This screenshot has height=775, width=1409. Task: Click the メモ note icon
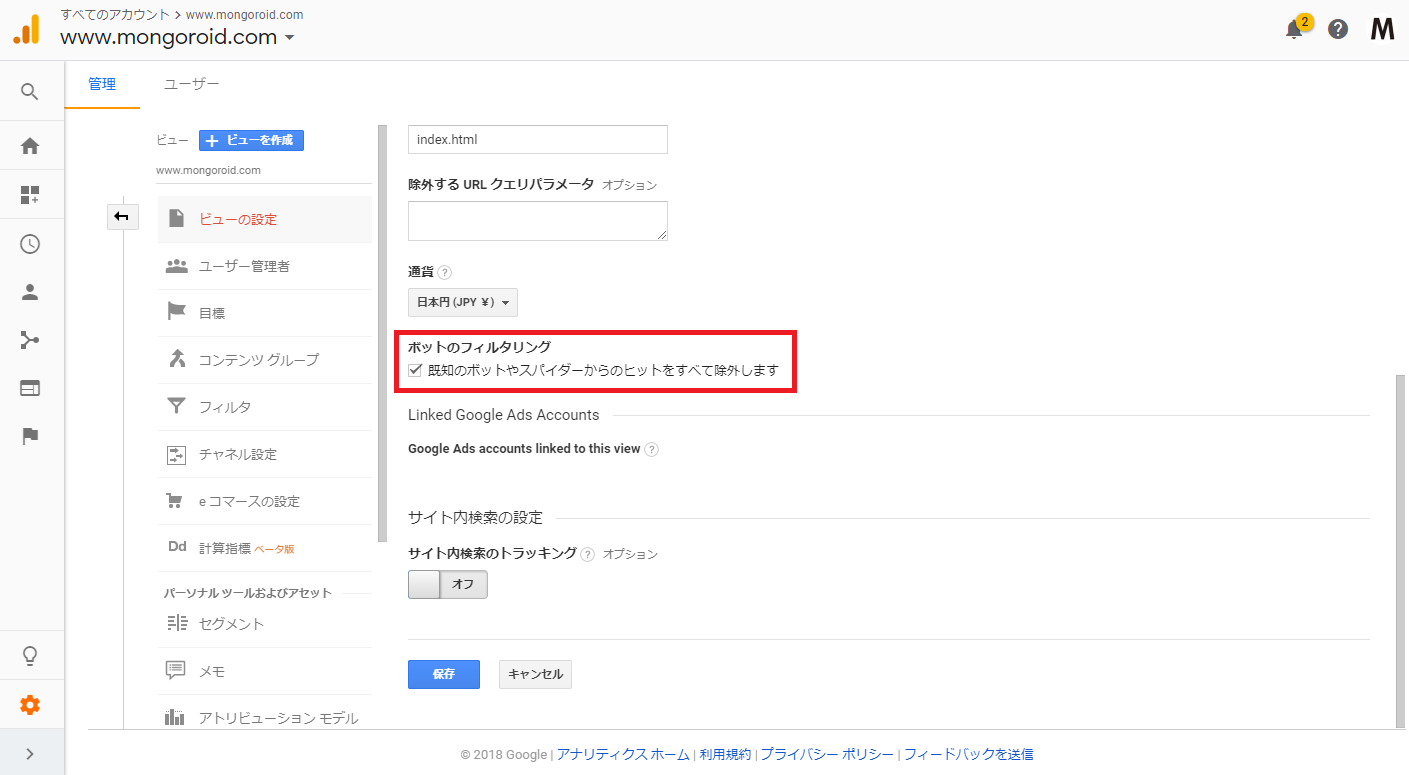177,670
